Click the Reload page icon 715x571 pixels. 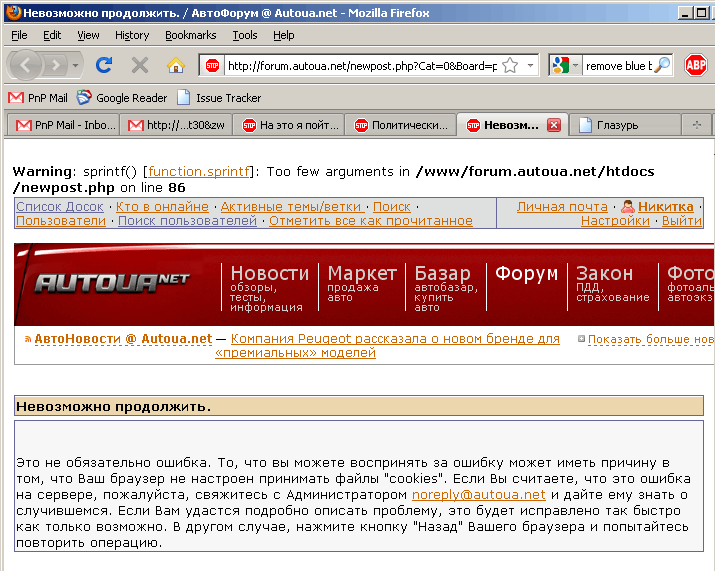103,65
